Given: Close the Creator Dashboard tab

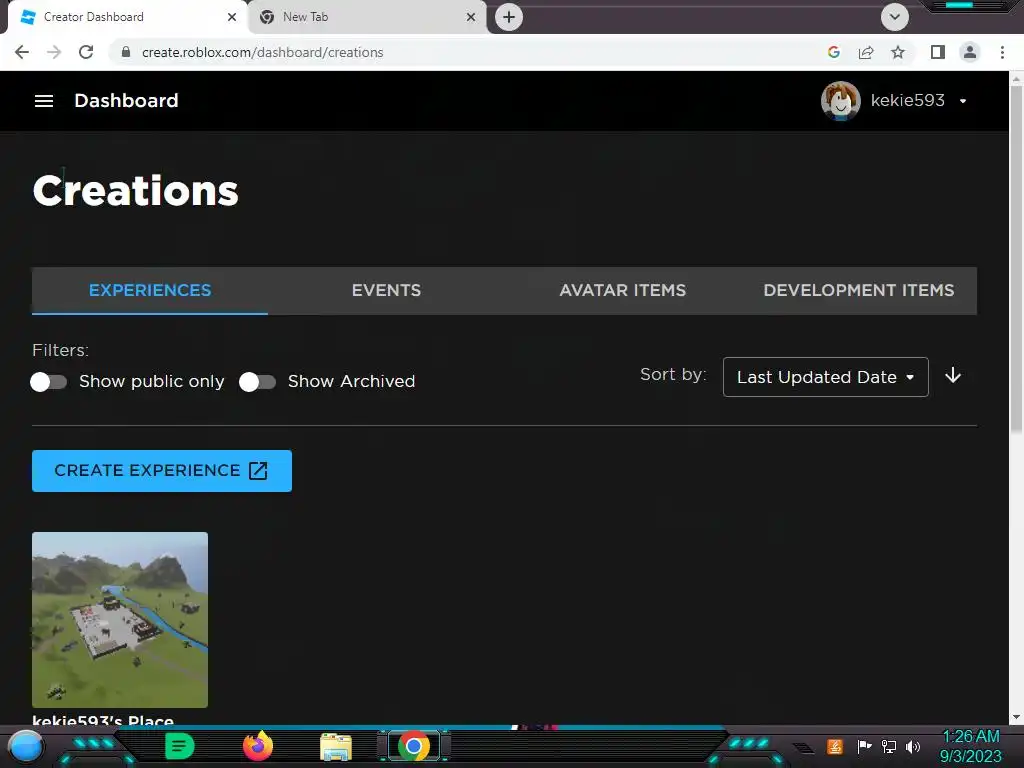Looking at the screenshot, I should tap(232, 17).
